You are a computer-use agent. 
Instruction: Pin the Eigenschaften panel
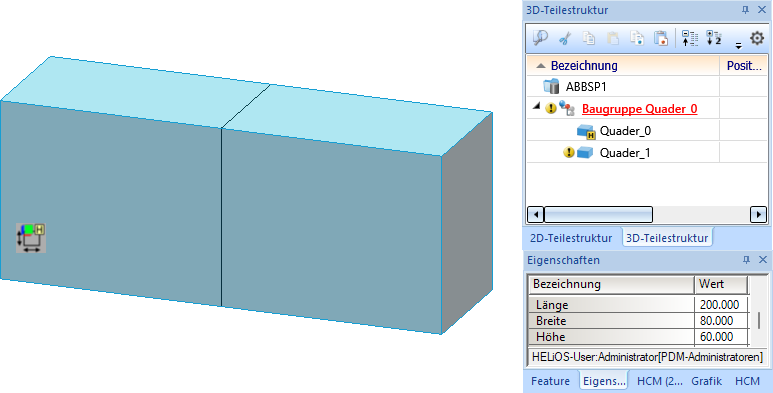(746, 259)
